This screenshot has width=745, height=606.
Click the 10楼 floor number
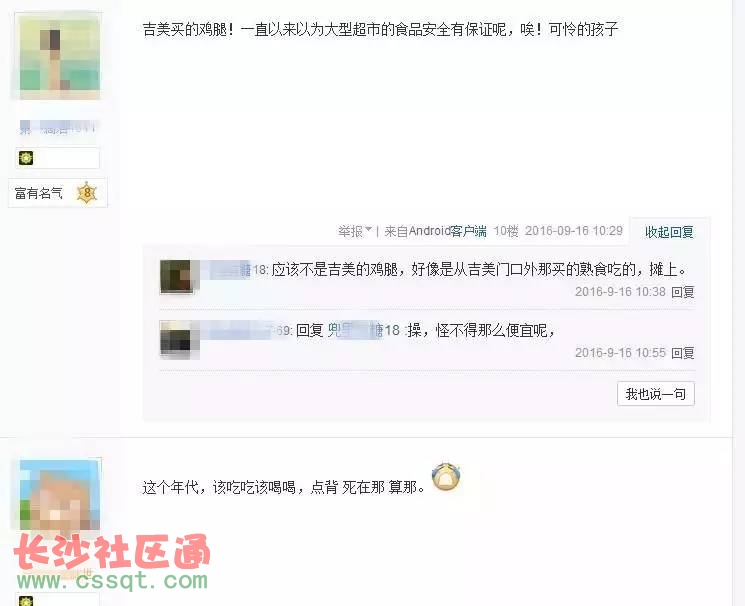(x=506, y=231)
